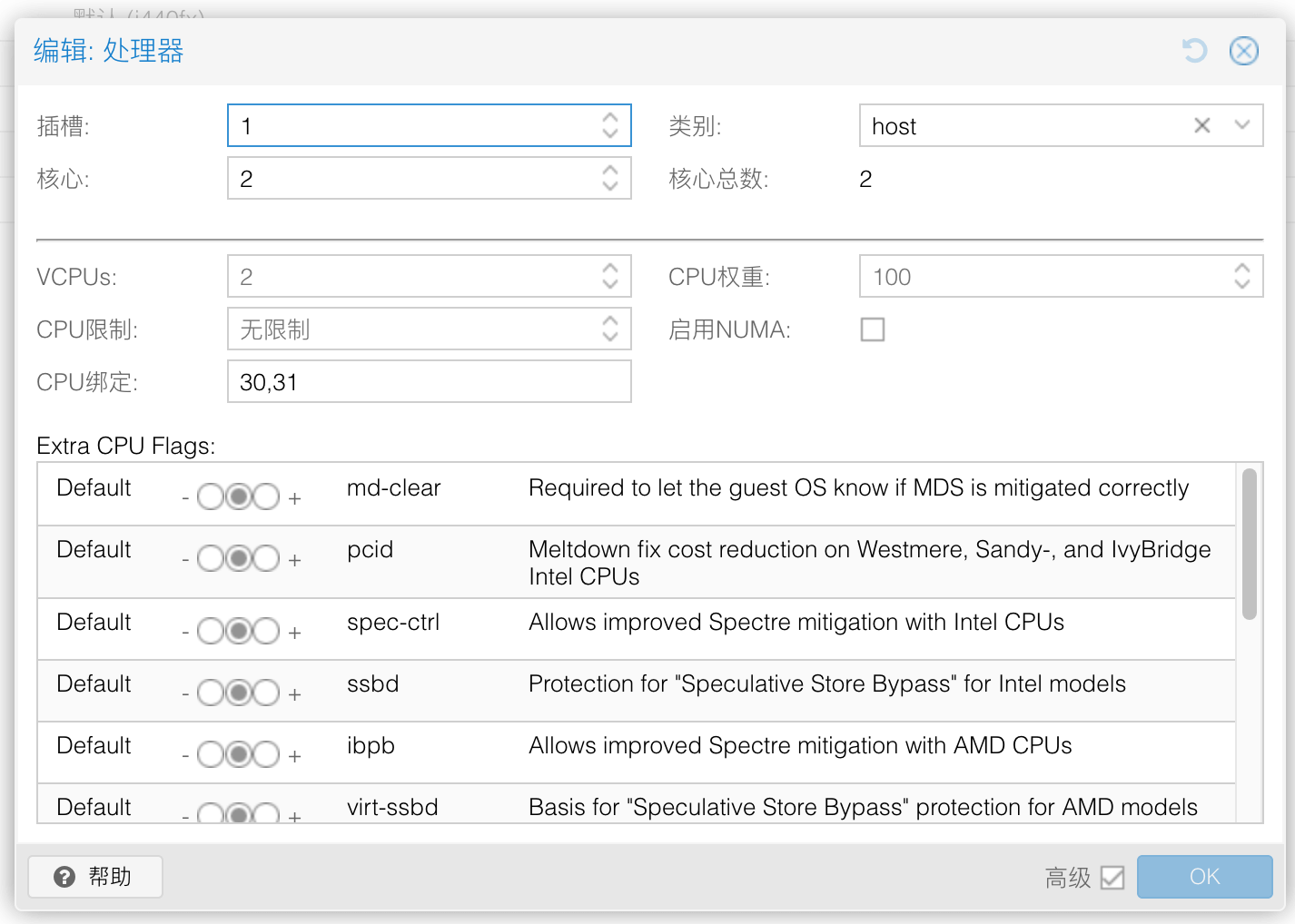1295x924 pixels.
Task: Turn off the ibpb flag radio
Action: click(x=211, y=755)
